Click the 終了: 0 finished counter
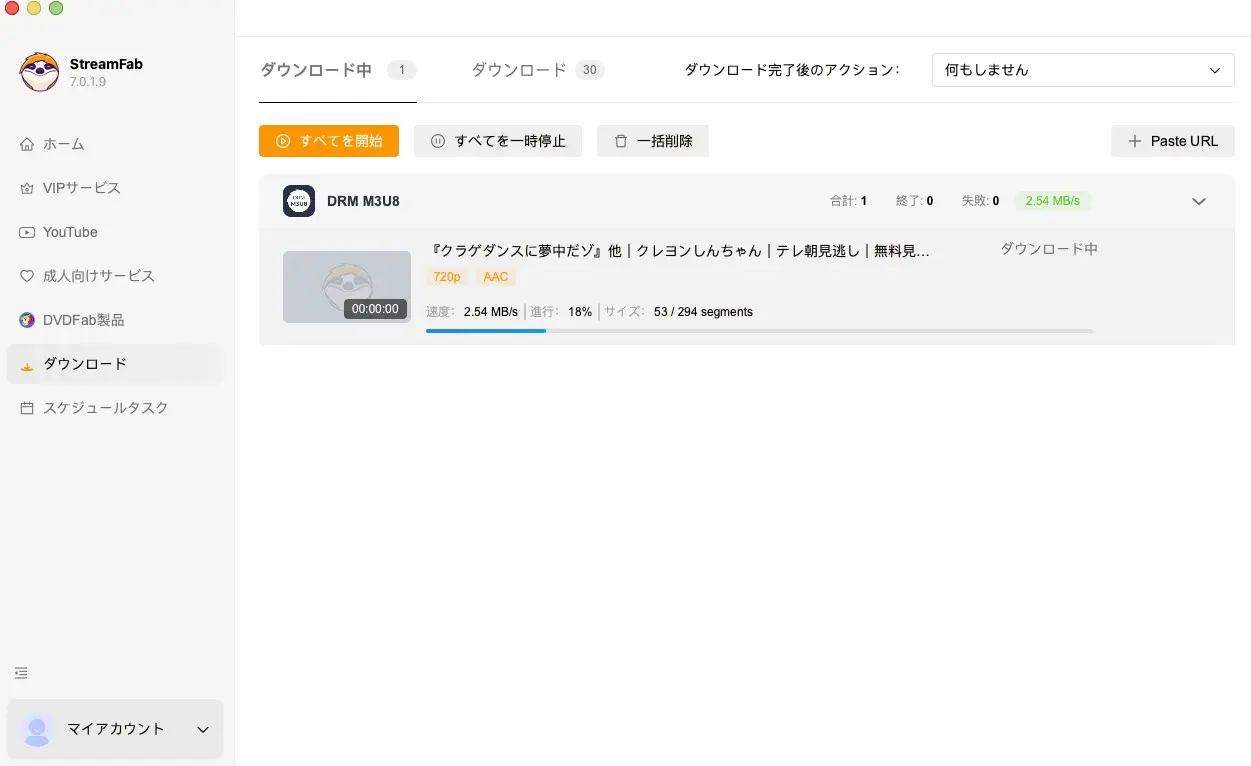This screenshot has height=766, width=1251. pos(915,201)
